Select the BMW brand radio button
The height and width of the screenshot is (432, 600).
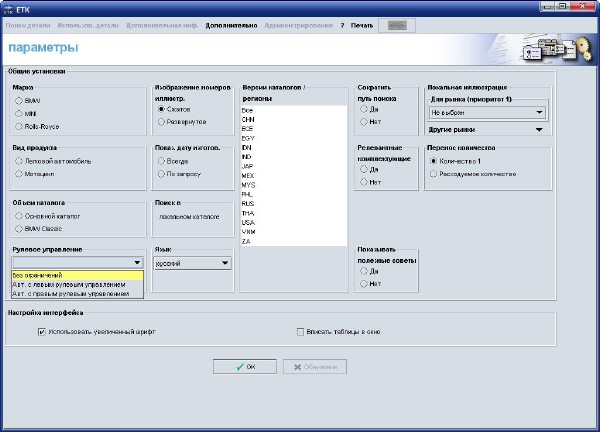pyautogui.click(x=18, y=100)
